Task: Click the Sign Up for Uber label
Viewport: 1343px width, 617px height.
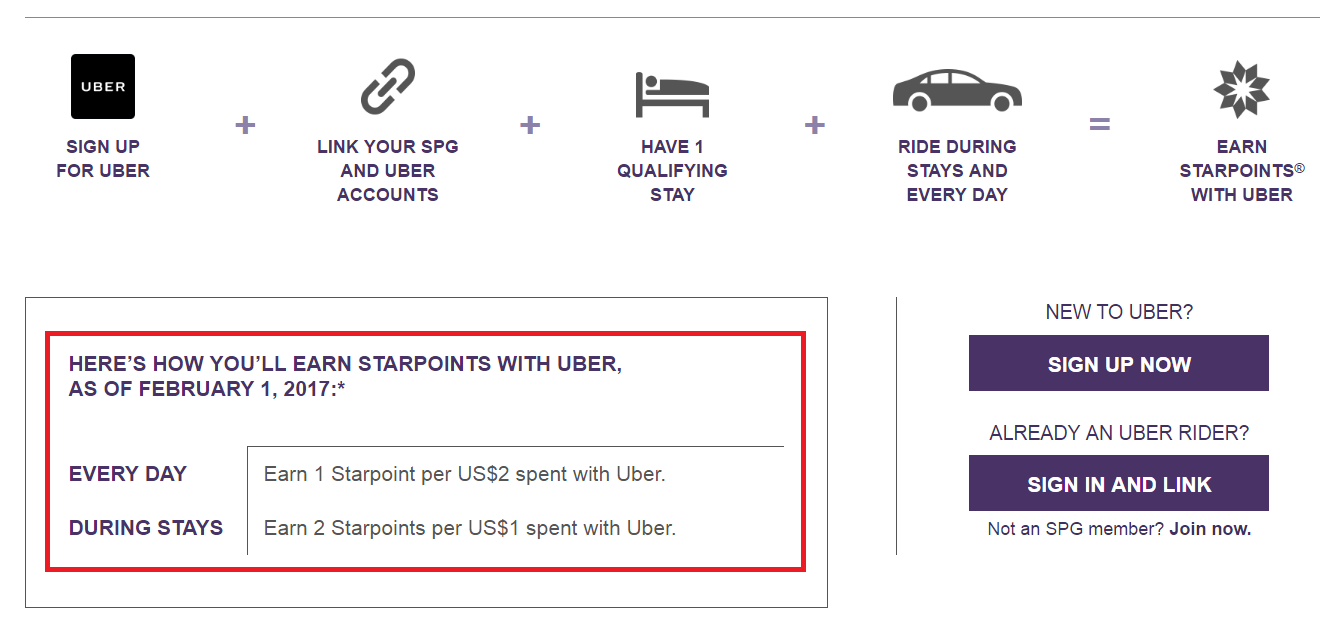Action: click(x=103, y=159)
